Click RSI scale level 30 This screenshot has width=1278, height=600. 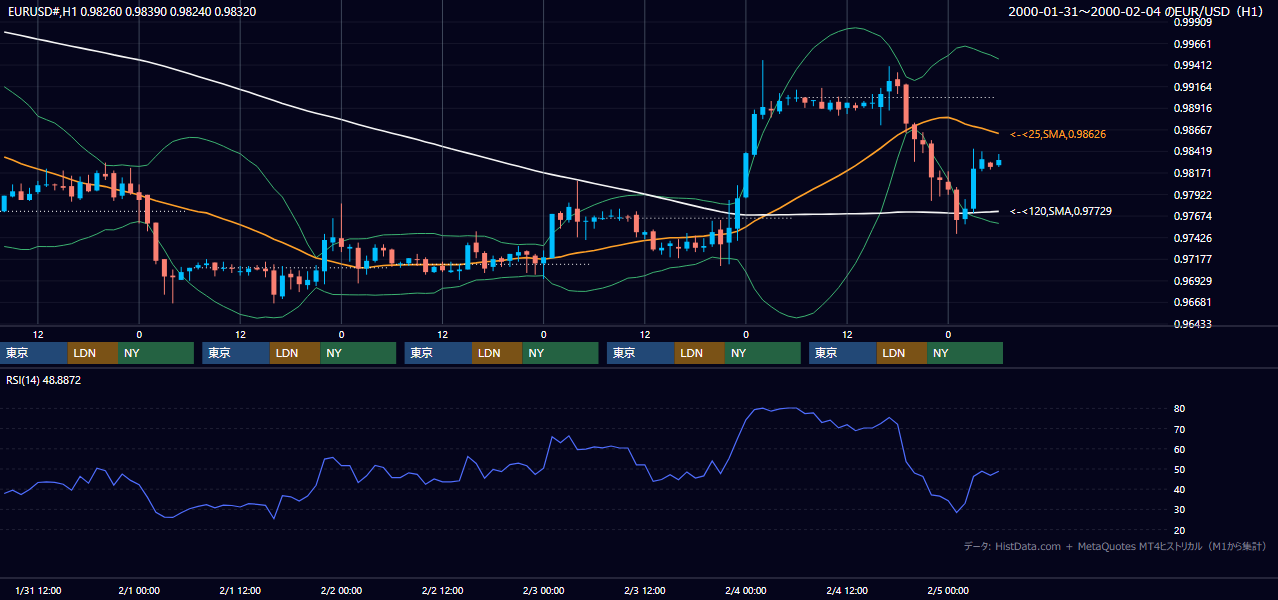(1179, 509)
